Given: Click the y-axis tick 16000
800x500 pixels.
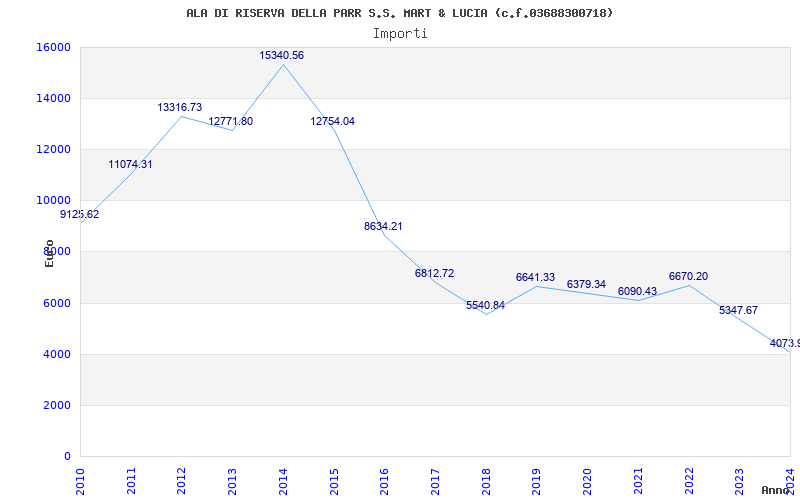Looking at the screenshot, I should [x=53, y=47].
